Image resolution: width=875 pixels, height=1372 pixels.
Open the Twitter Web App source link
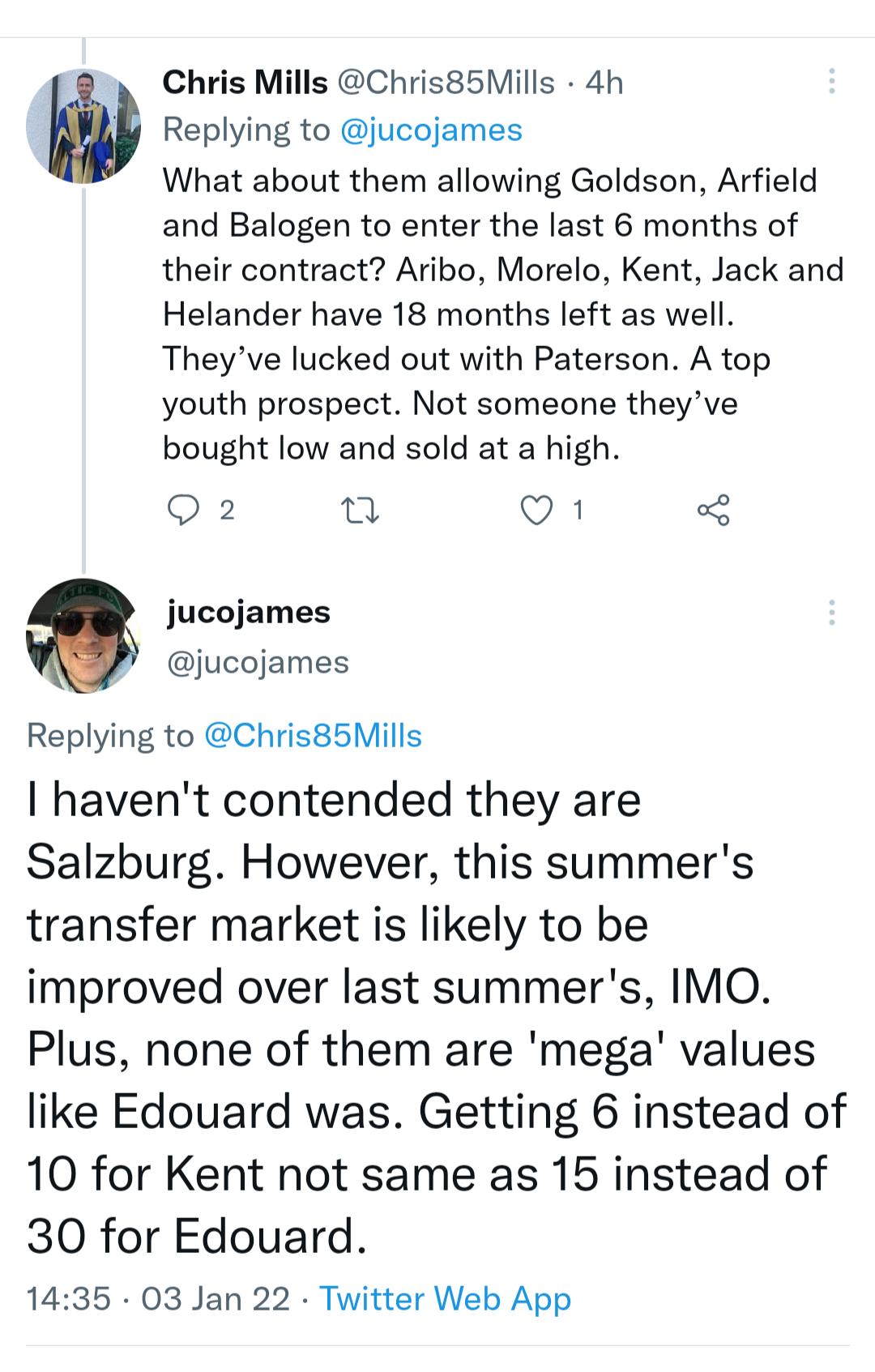[446, 1299]
